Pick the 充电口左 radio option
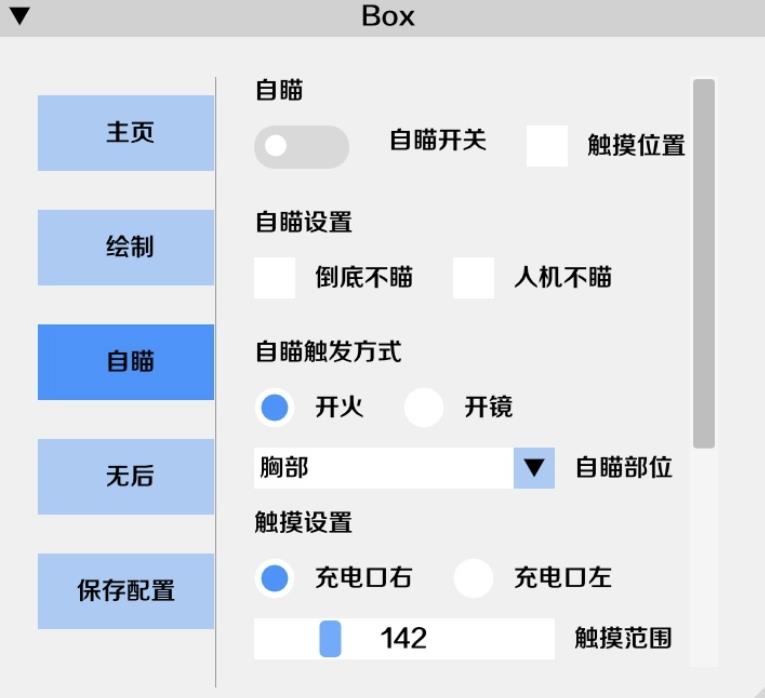This screenshot has height=698, width=765. 473,578
